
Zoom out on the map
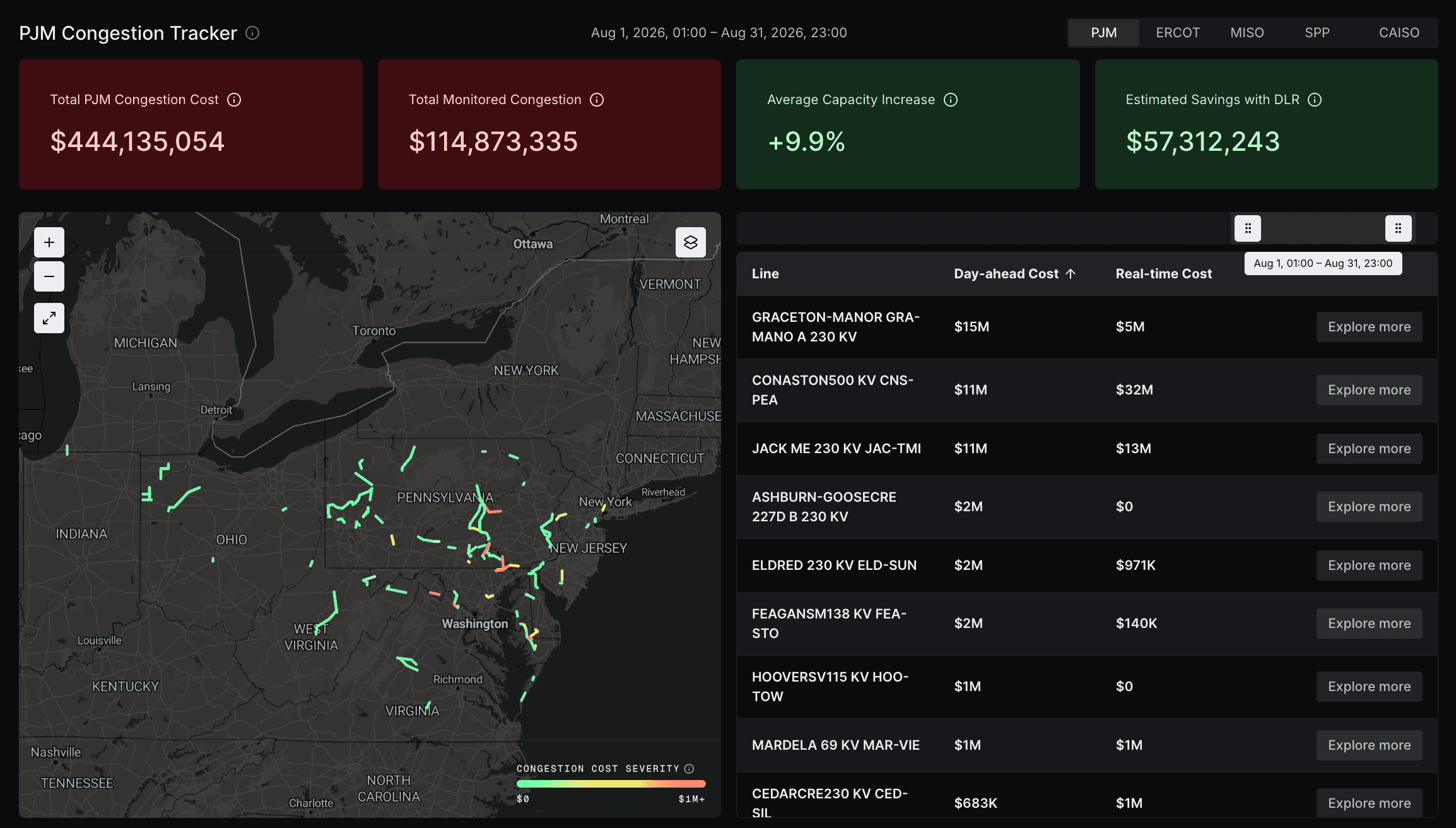pyautogui.click(x=49, y=276)
